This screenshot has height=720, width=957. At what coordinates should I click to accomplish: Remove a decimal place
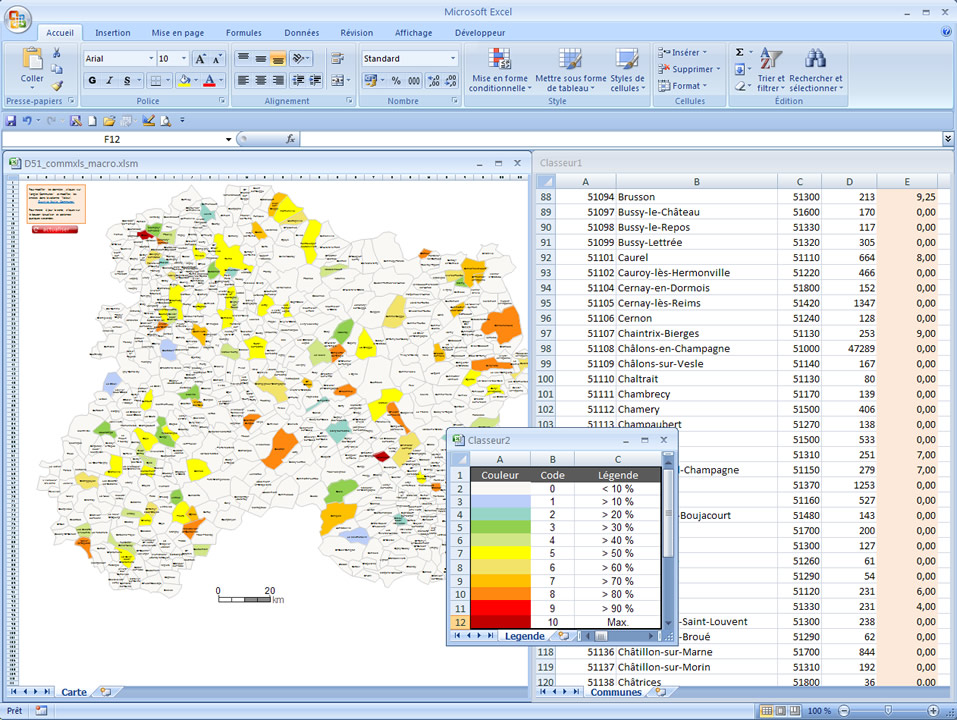450,81
